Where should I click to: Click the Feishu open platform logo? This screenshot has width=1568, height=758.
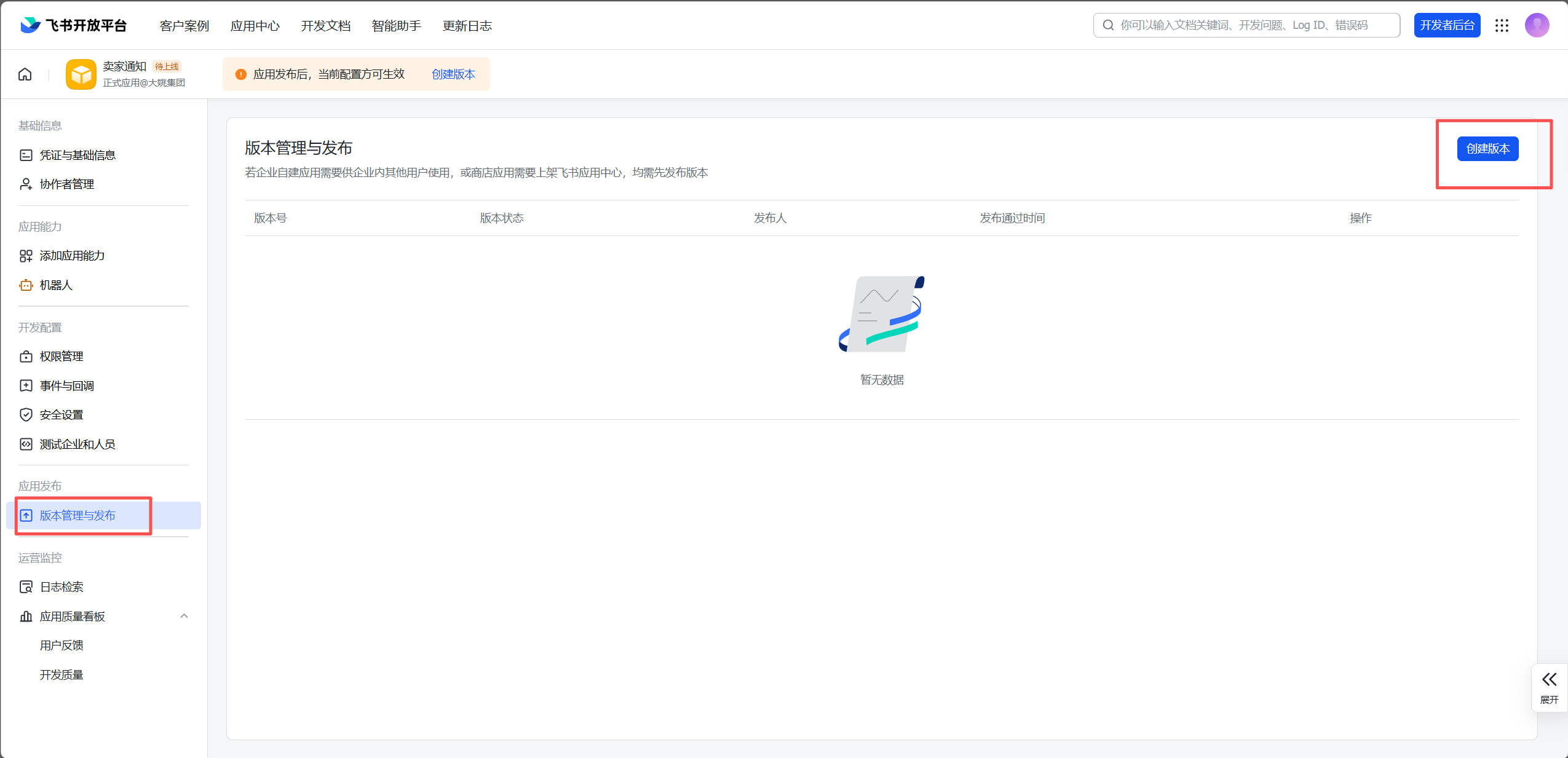[73, 25]
